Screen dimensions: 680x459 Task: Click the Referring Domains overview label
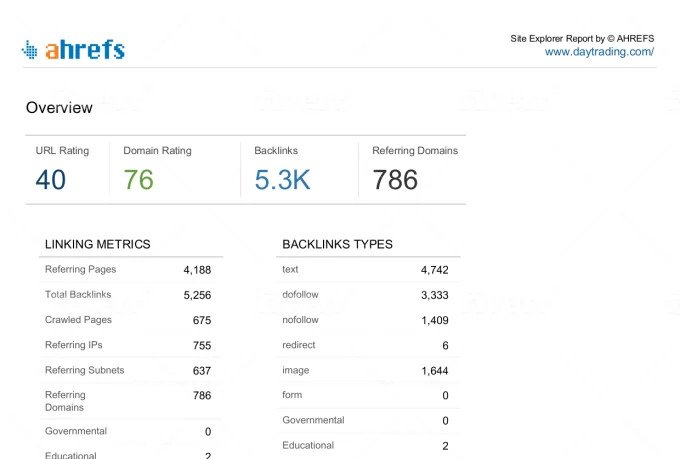[x=415, y=151]
